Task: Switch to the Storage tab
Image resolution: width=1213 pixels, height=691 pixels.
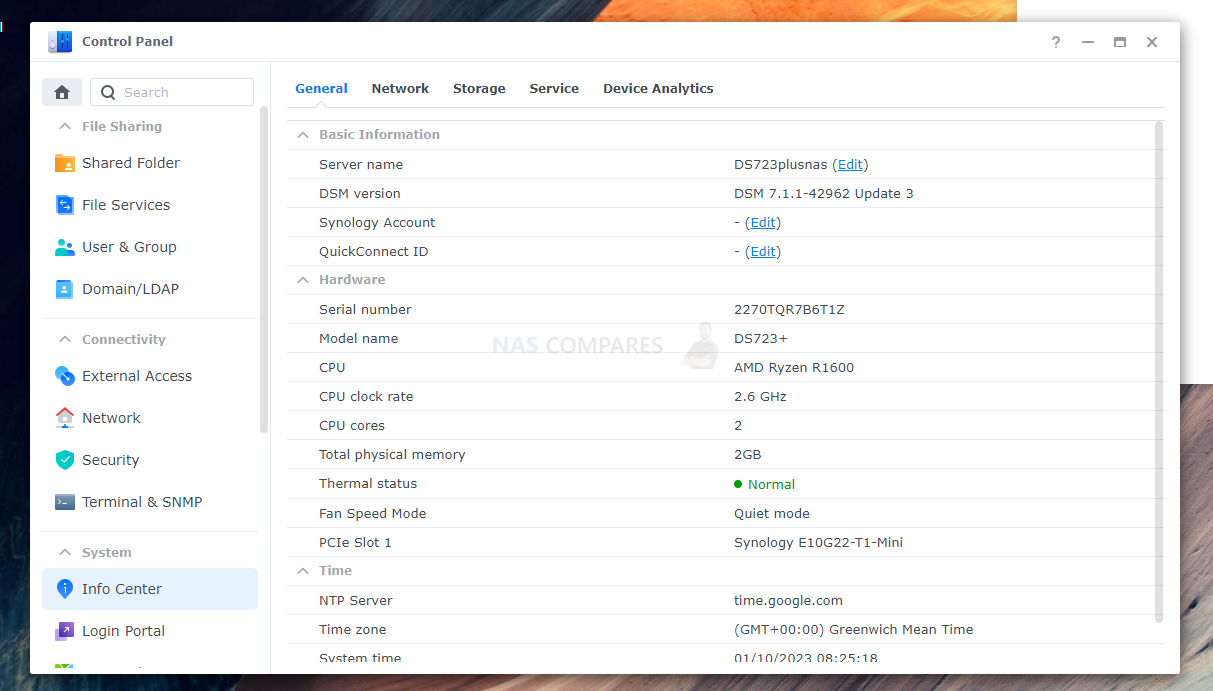Action: (x=479, y=88)
